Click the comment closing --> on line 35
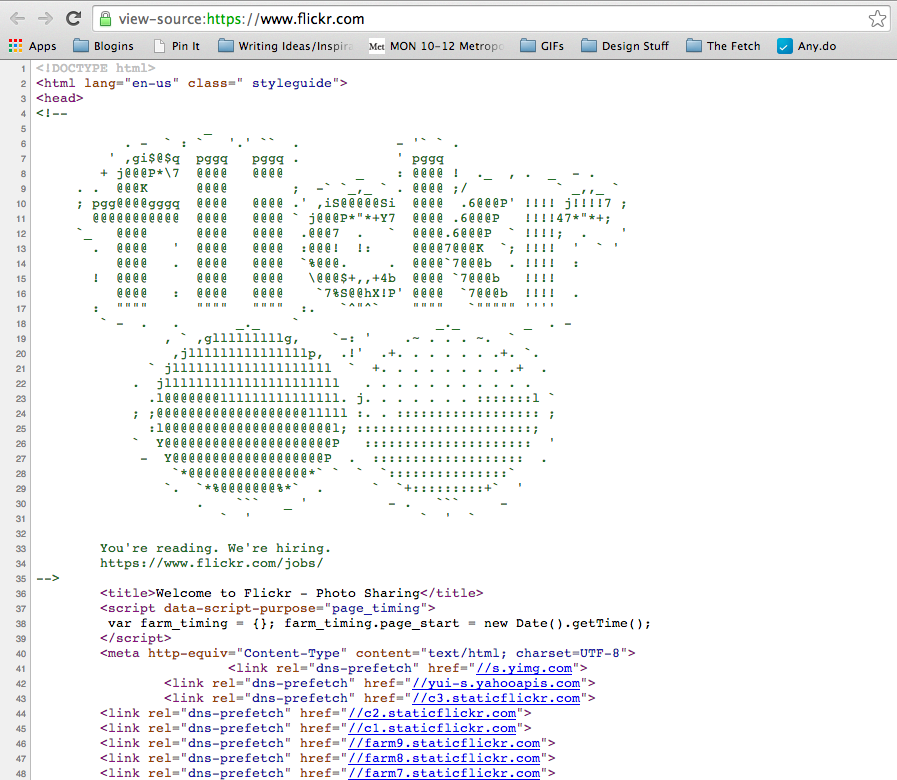 pyautogui.click(x=47, y=578)
